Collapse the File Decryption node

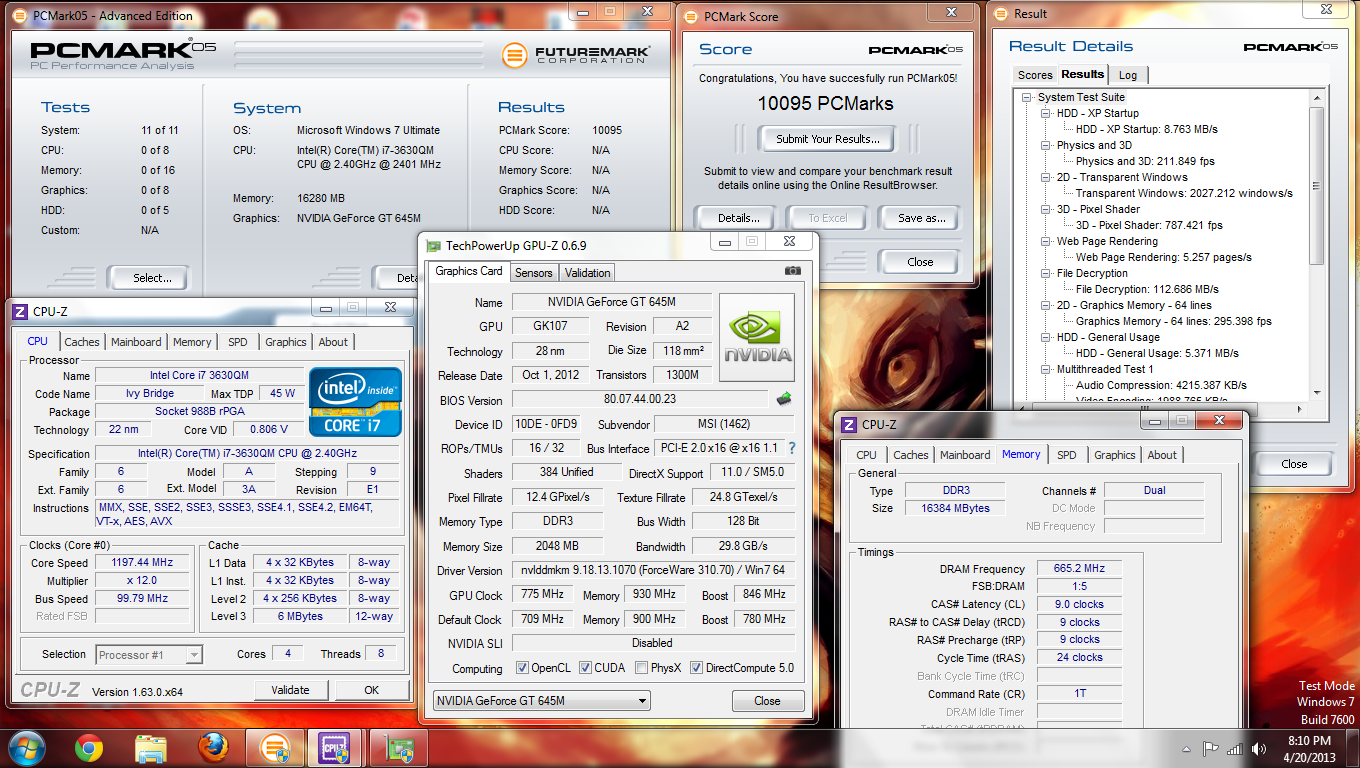click(x=1045, y=274)
